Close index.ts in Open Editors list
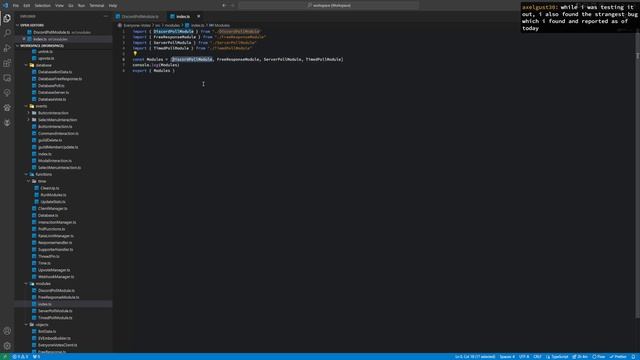Viewport: 640px width, 360px height. [24, 39]
